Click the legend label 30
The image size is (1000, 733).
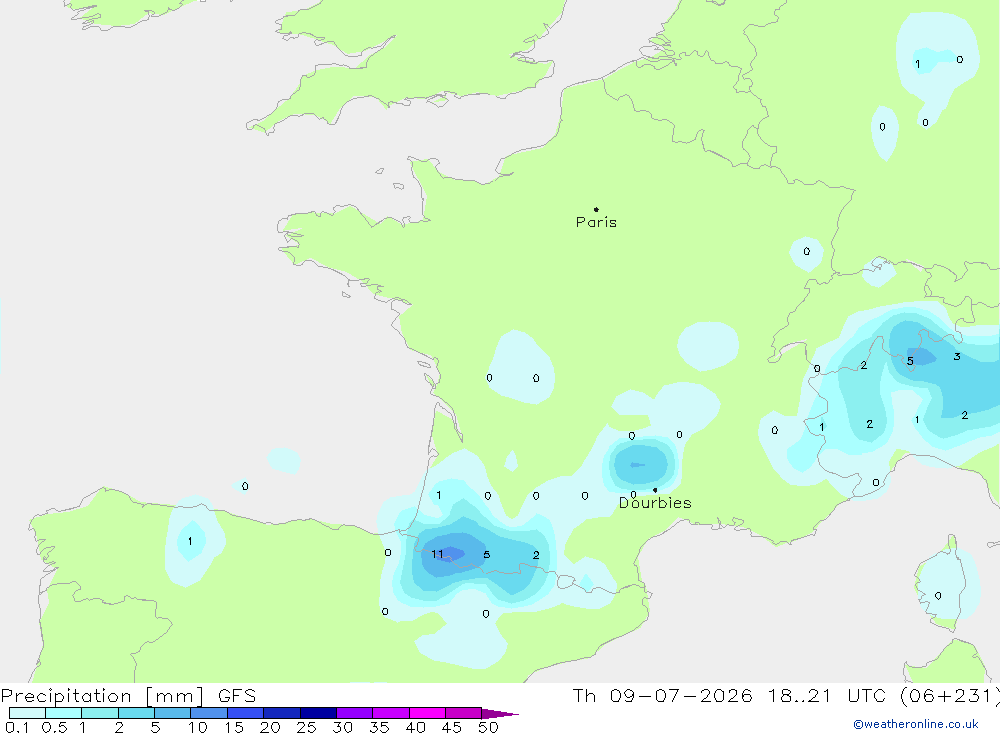click(x=342, y=727)
